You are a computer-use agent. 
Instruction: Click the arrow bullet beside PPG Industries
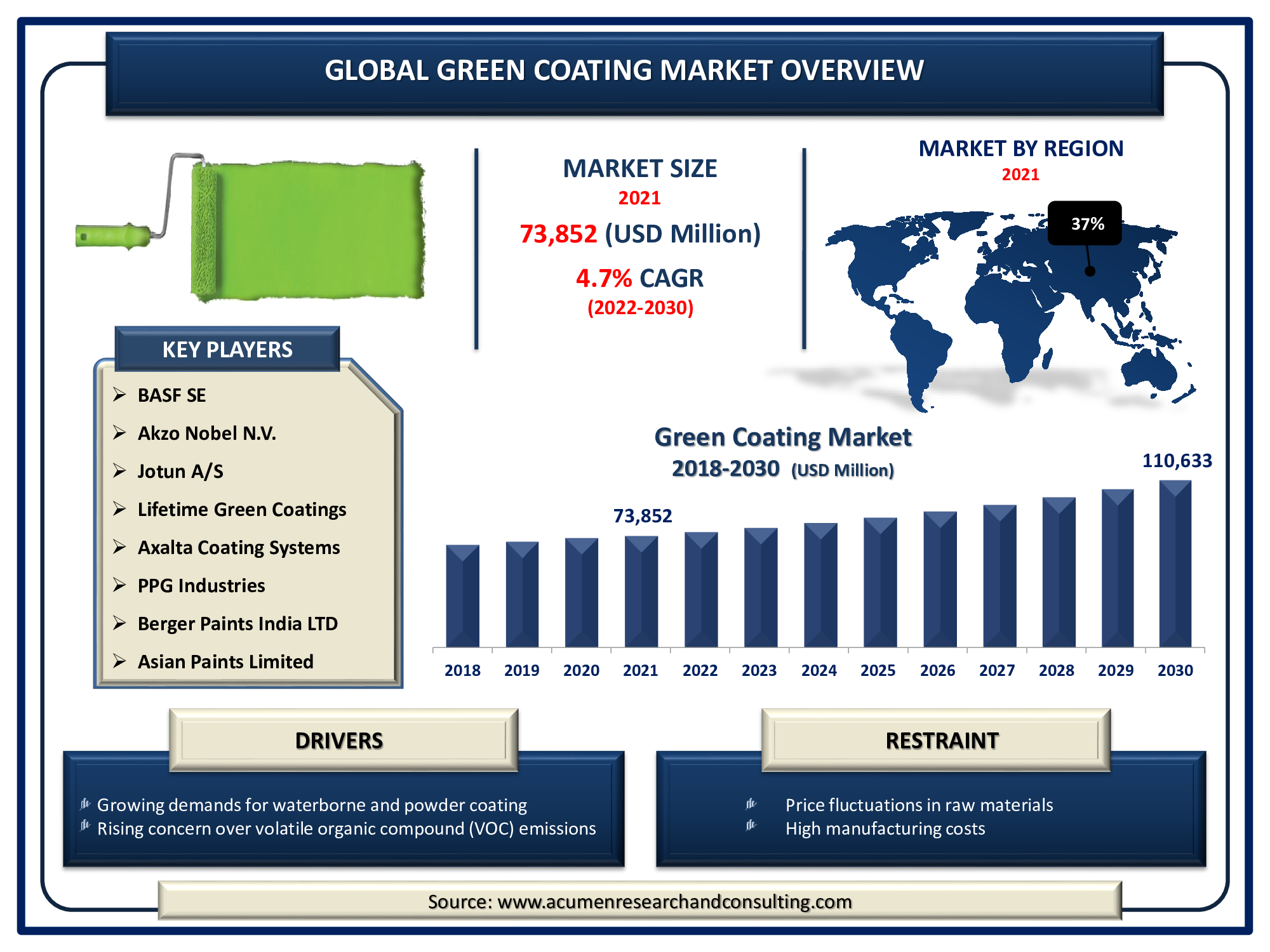[119, 585]
